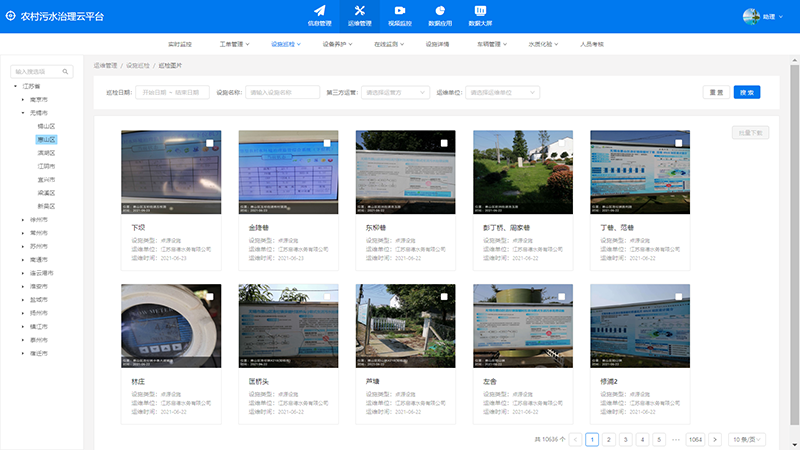
Task: Click the 数据应用 pie chart icon
Action: pos(440,11)
